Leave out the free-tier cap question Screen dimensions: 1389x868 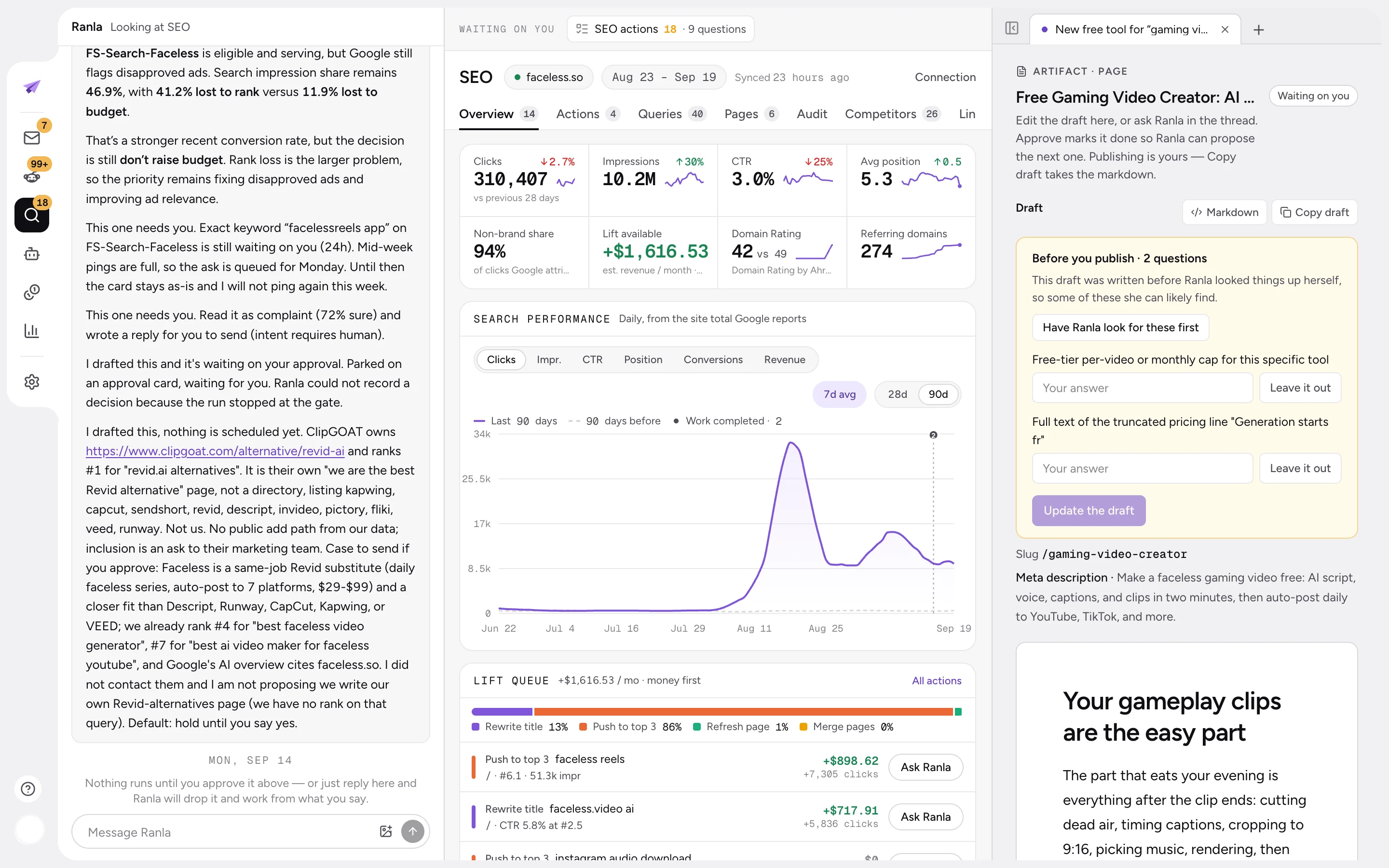click(1300, 388)
